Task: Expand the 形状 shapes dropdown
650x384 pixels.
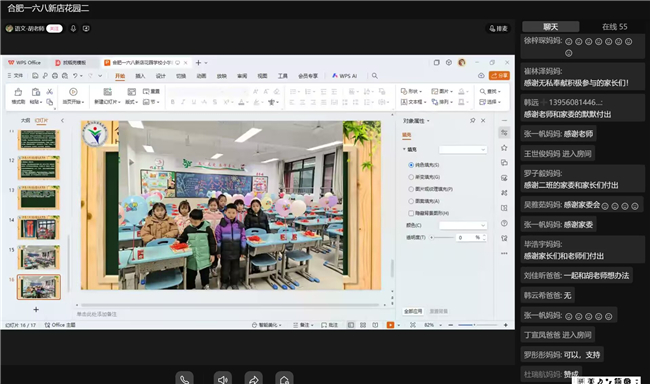Action: 411,91
